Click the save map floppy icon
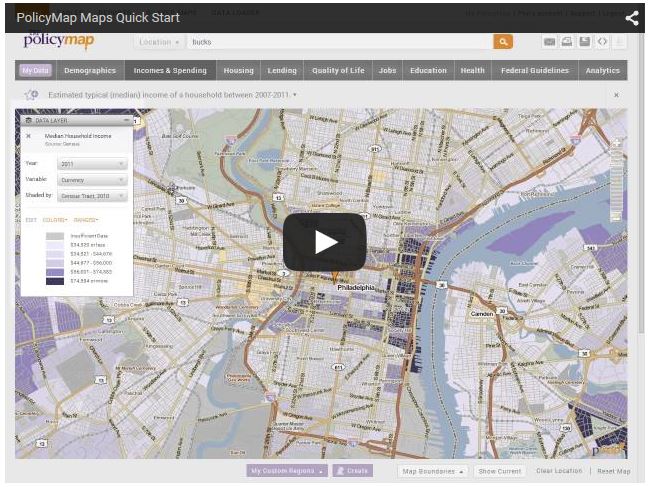The image size is (650, 487). point(585,41)
